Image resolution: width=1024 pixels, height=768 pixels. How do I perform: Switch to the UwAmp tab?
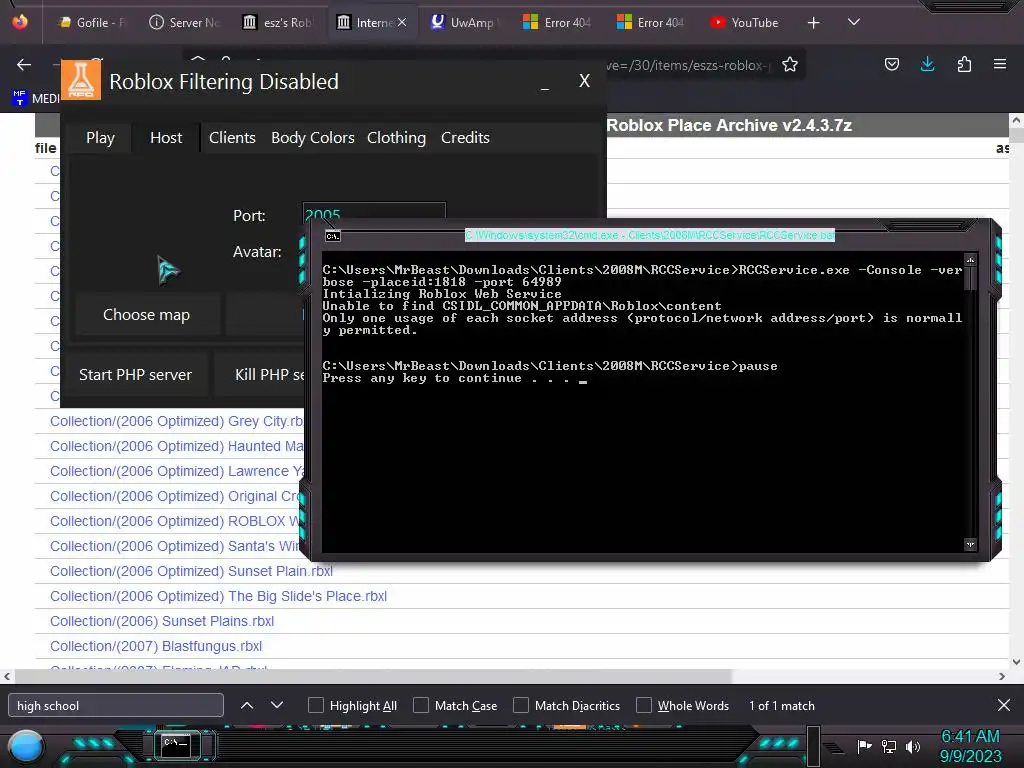(465, 23)
